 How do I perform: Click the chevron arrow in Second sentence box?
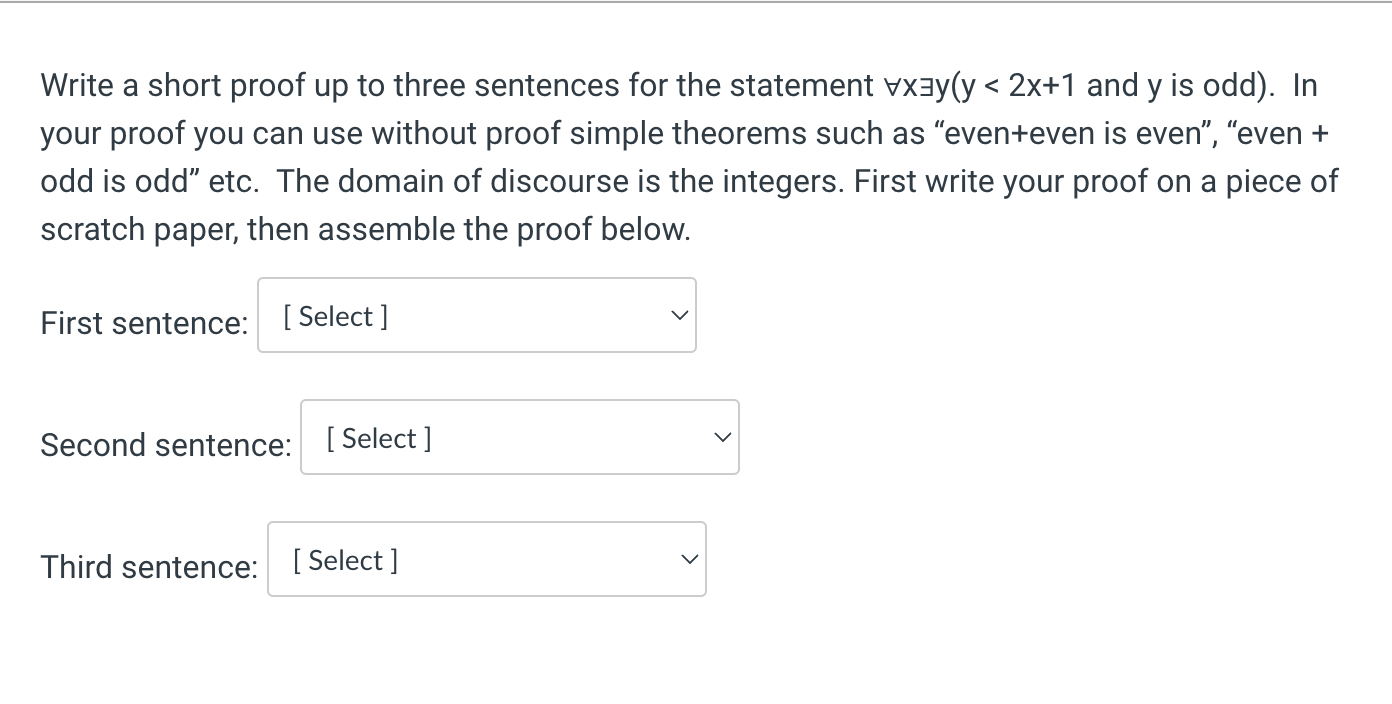tap(722, 438)
